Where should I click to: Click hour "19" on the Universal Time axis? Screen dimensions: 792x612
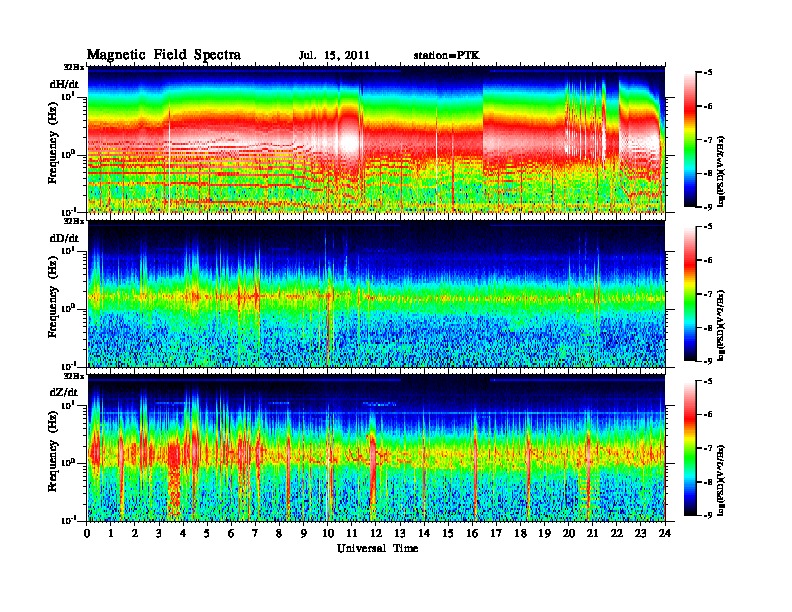click(544, 533)
